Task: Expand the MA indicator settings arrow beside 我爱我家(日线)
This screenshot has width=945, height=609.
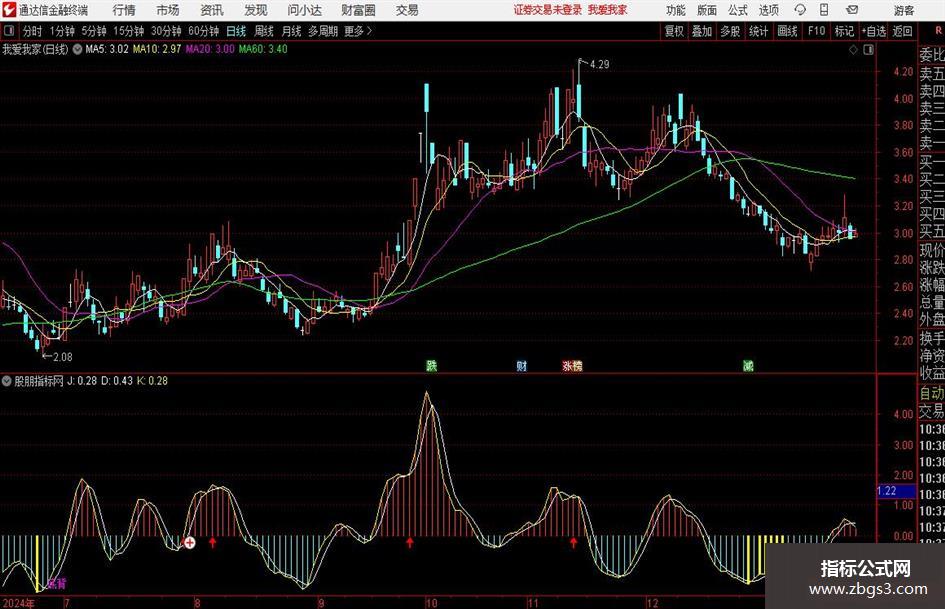Action: tap(77, 48)
